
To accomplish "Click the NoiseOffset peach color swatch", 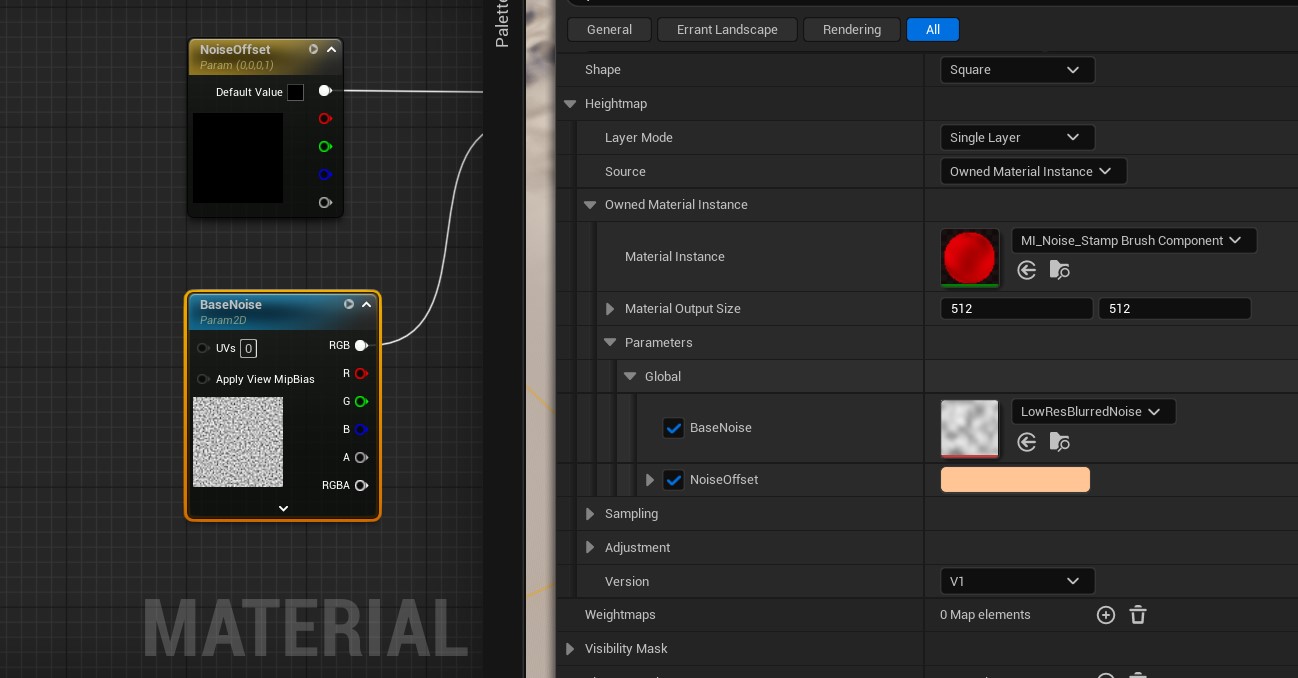I will (x=1015, y=480).
